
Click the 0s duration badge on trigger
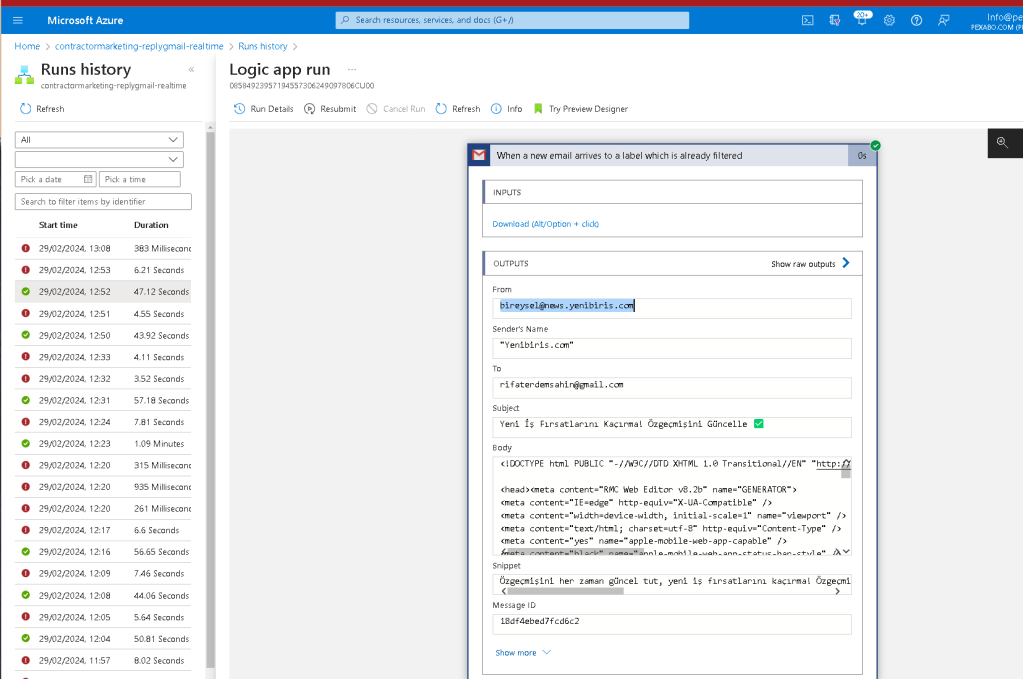(x=862, y=156)
